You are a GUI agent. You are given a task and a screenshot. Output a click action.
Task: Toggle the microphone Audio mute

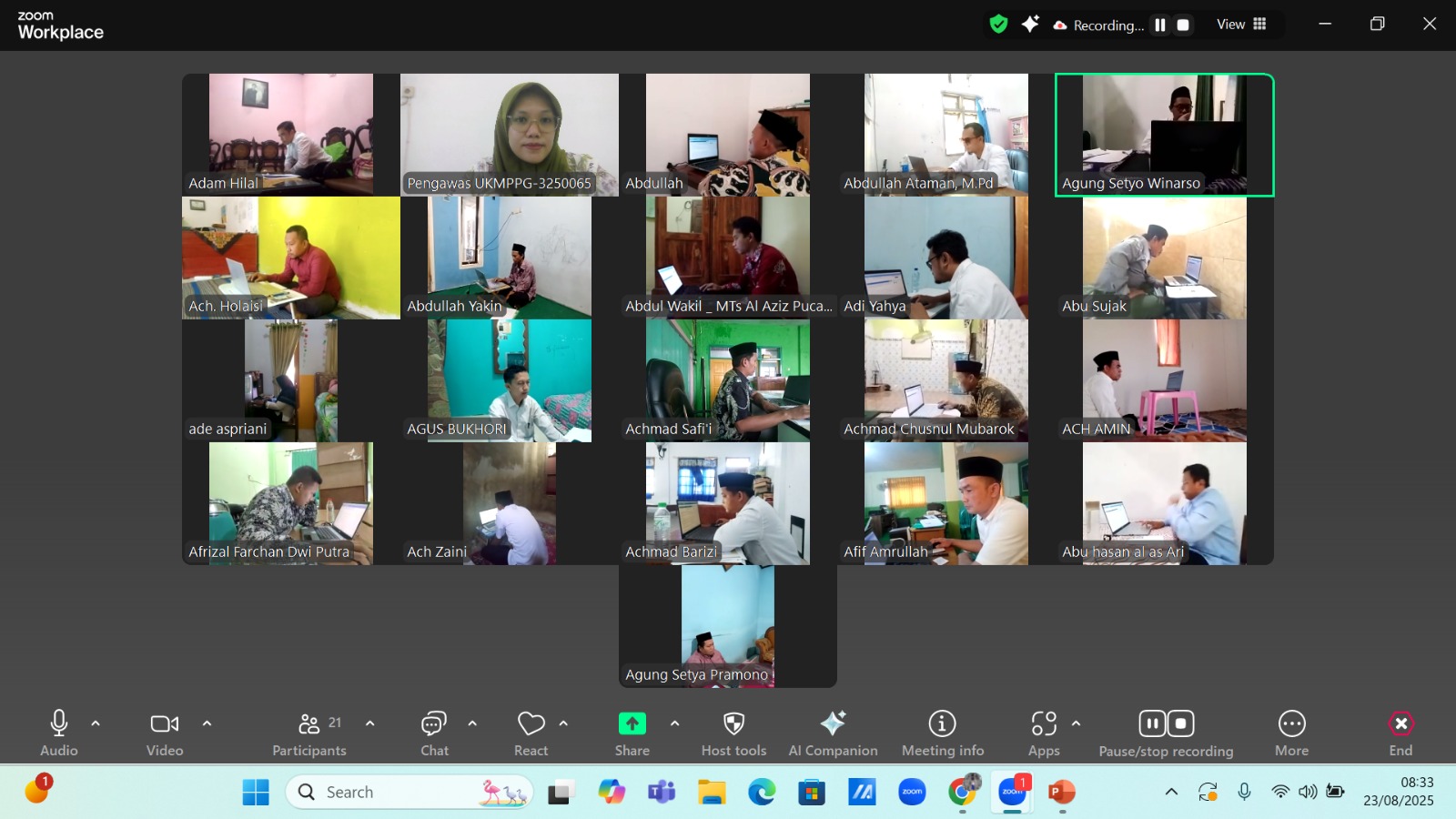coord(59,724)
